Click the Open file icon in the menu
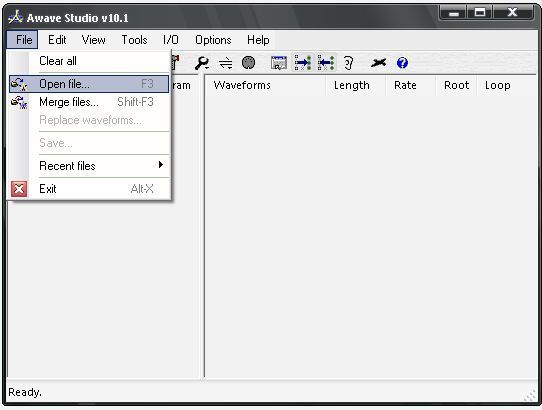 point(19,84)
